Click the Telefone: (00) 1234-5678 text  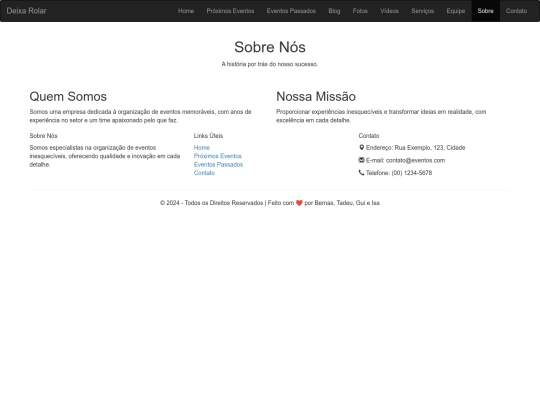pyautogui.click(x=399, y=173)
